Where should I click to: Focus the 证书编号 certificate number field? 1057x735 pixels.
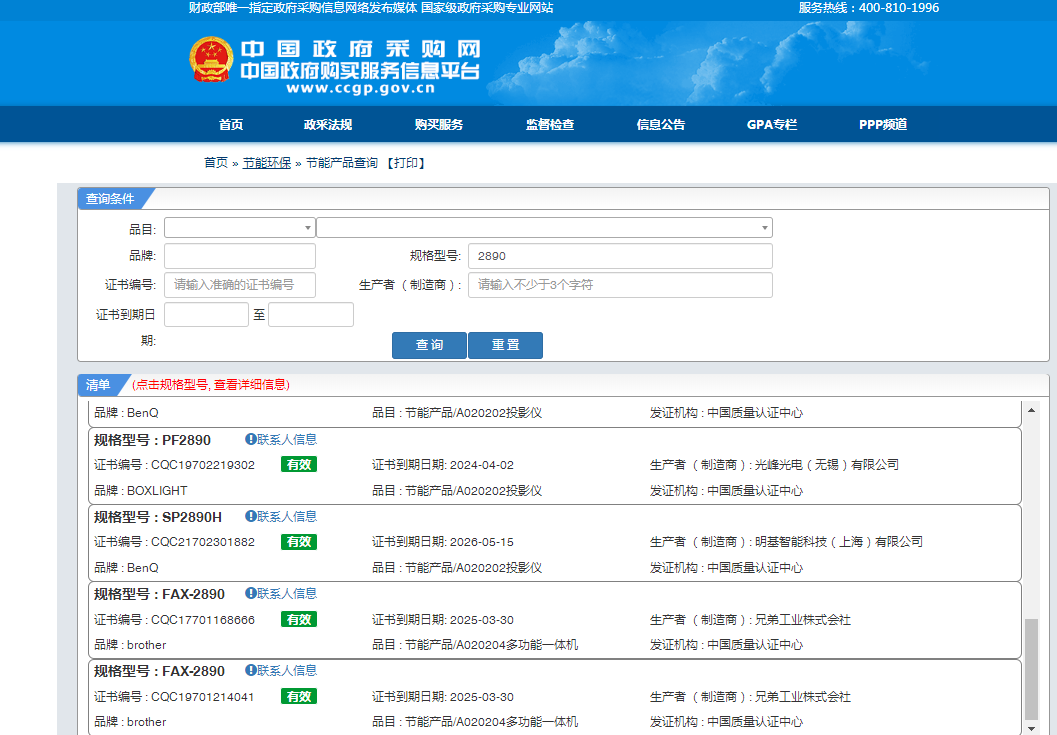coord(240,285)
